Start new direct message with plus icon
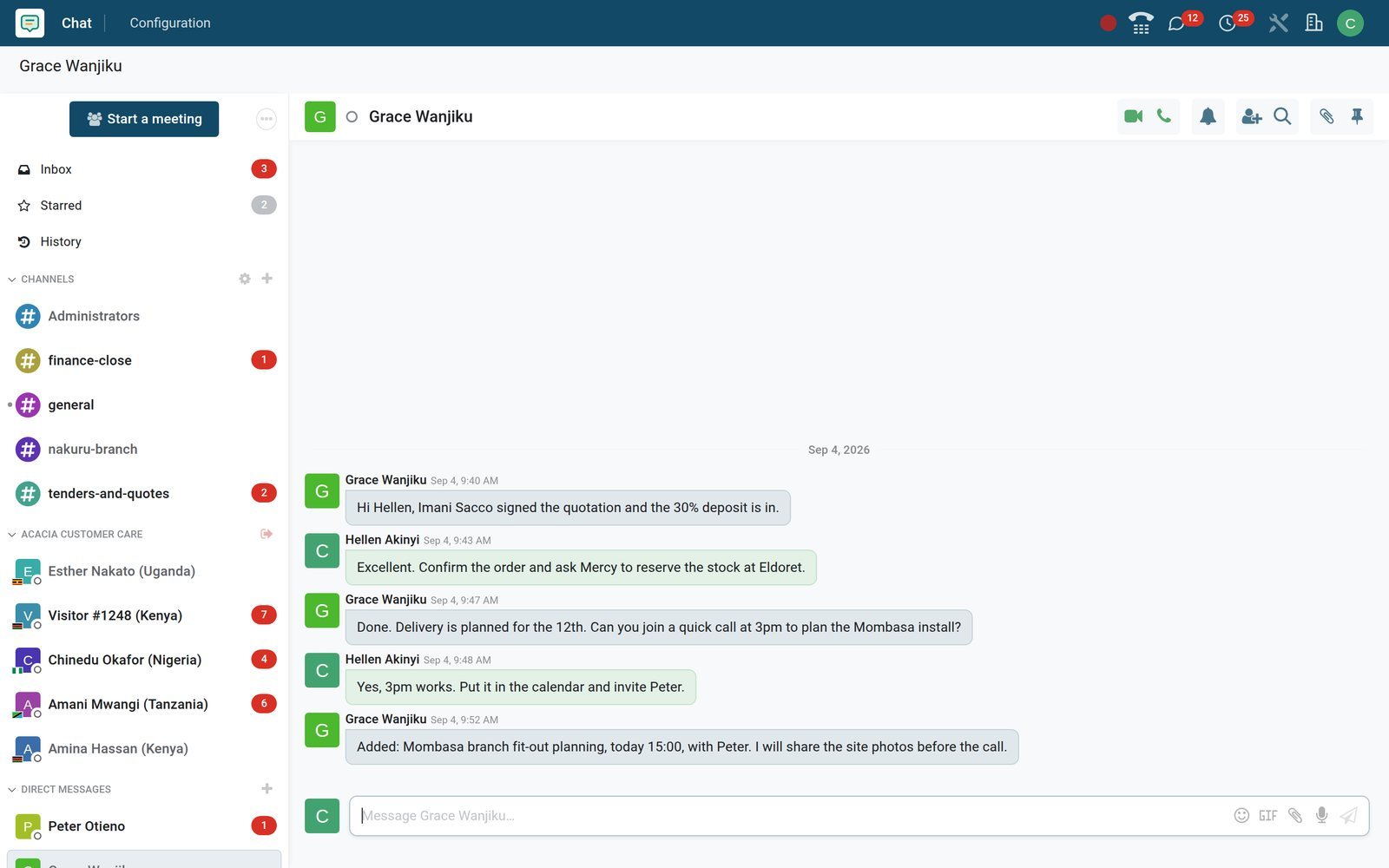The image size is (1389, 868). point(267,789)
